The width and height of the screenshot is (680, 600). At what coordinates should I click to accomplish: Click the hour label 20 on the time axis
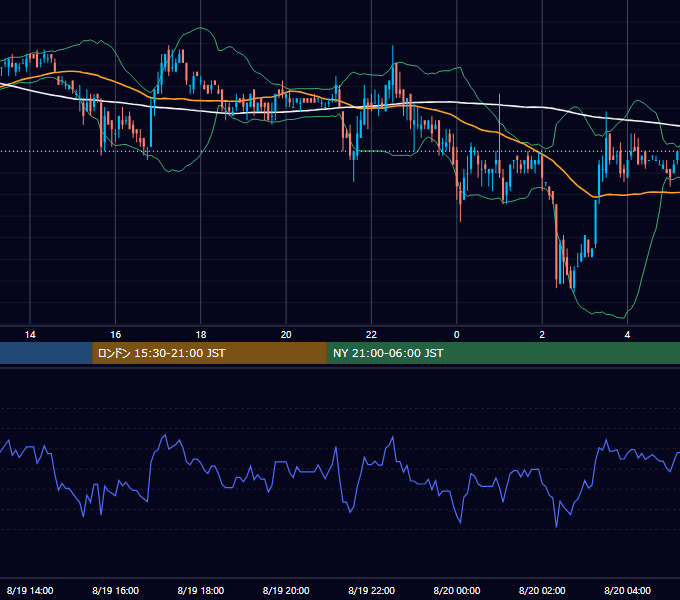pyautogui.click(x=286, y=335)
